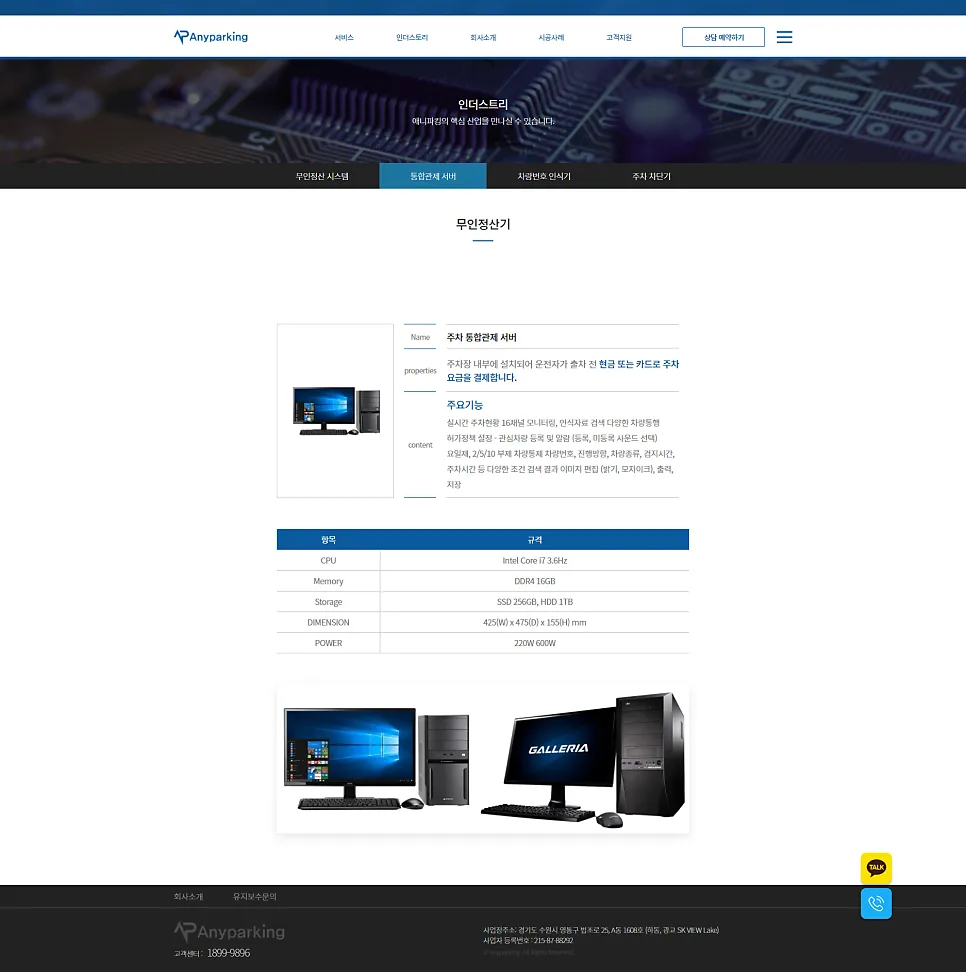Click the banner title 인더스트리
Viewport: 966px width, 972px height.
click(483, 104)
